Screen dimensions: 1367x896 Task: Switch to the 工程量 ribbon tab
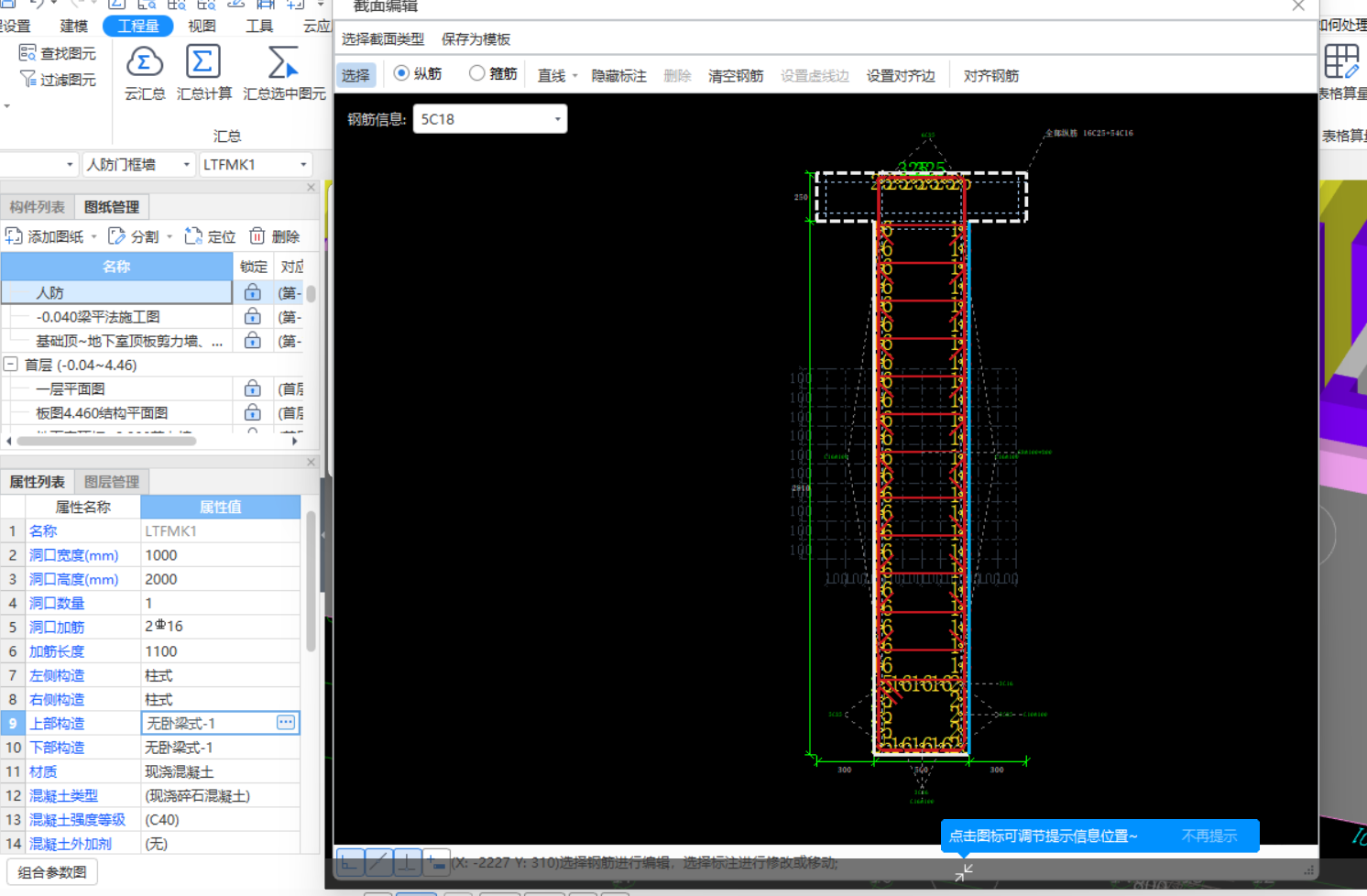(x=138, y=27)
